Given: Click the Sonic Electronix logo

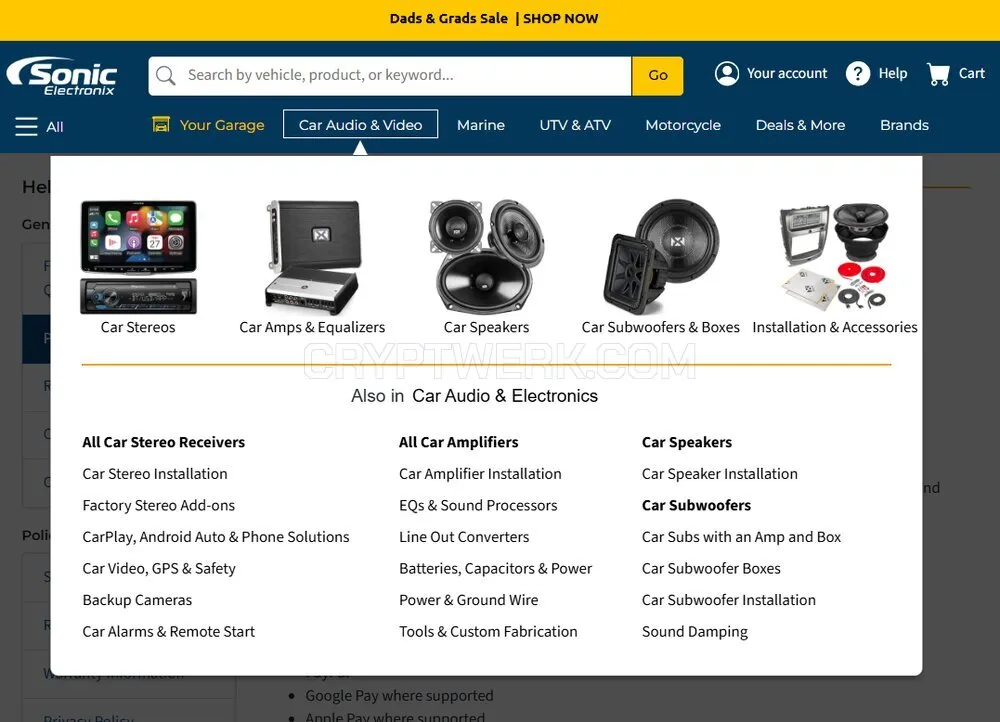Looking at the screenshot, I should coord(62,76).
